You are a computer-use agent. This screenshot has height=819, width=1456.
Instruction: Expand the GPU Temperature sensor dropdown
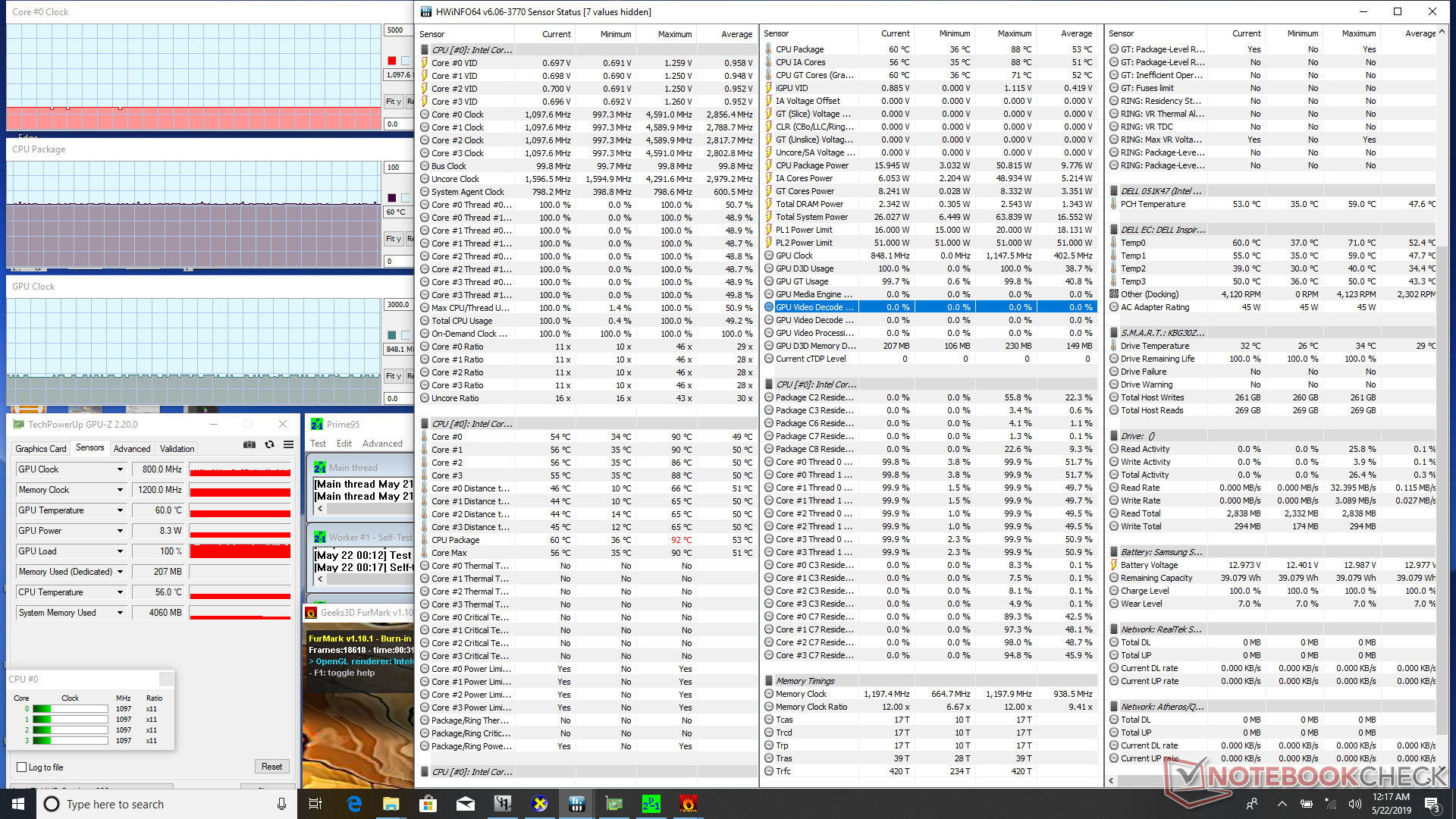[120, 510]
